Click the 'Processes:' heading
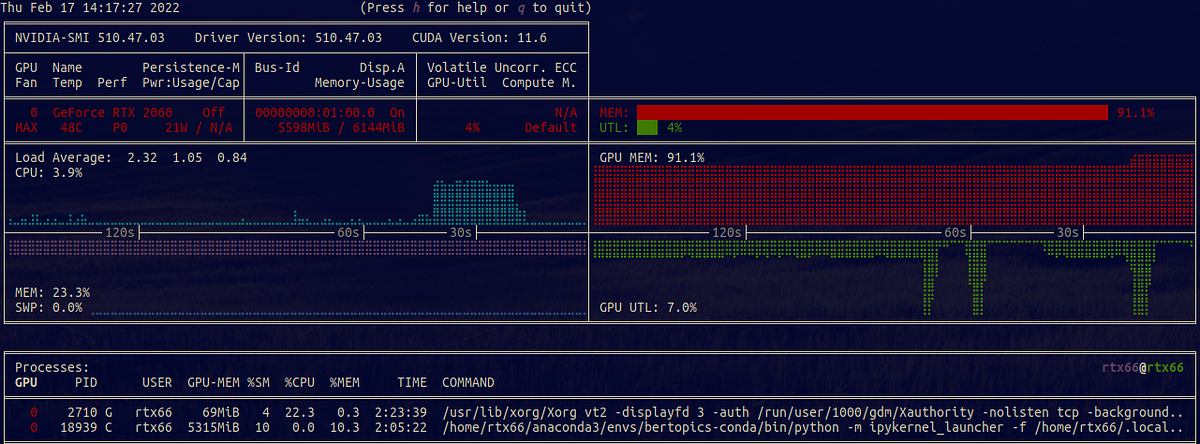1200x444 pixels. click(x=52, y=368)
